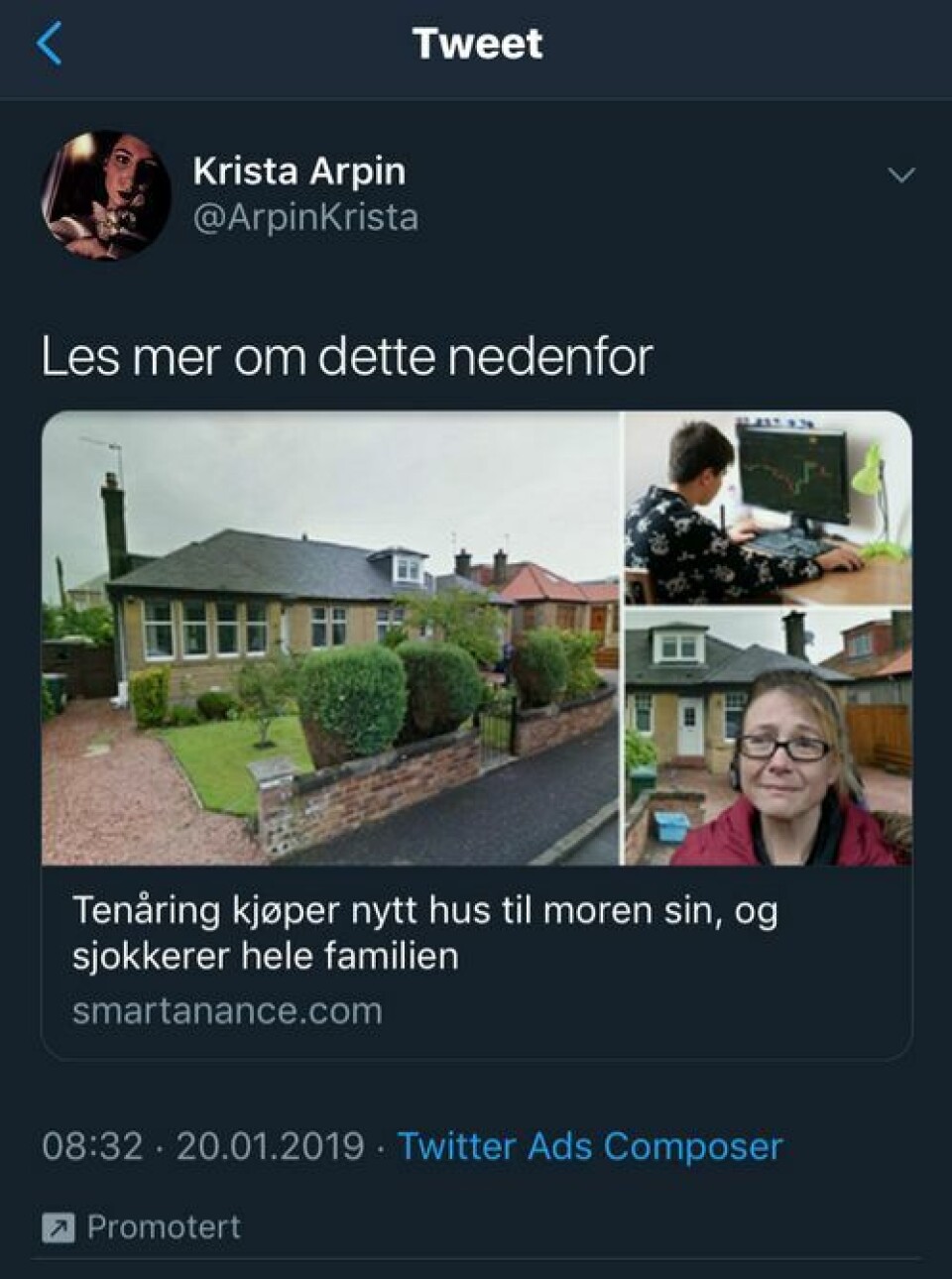This screenshot has width=952, height=1279.
Task: Click the Promotert label
Action: 164,1227
